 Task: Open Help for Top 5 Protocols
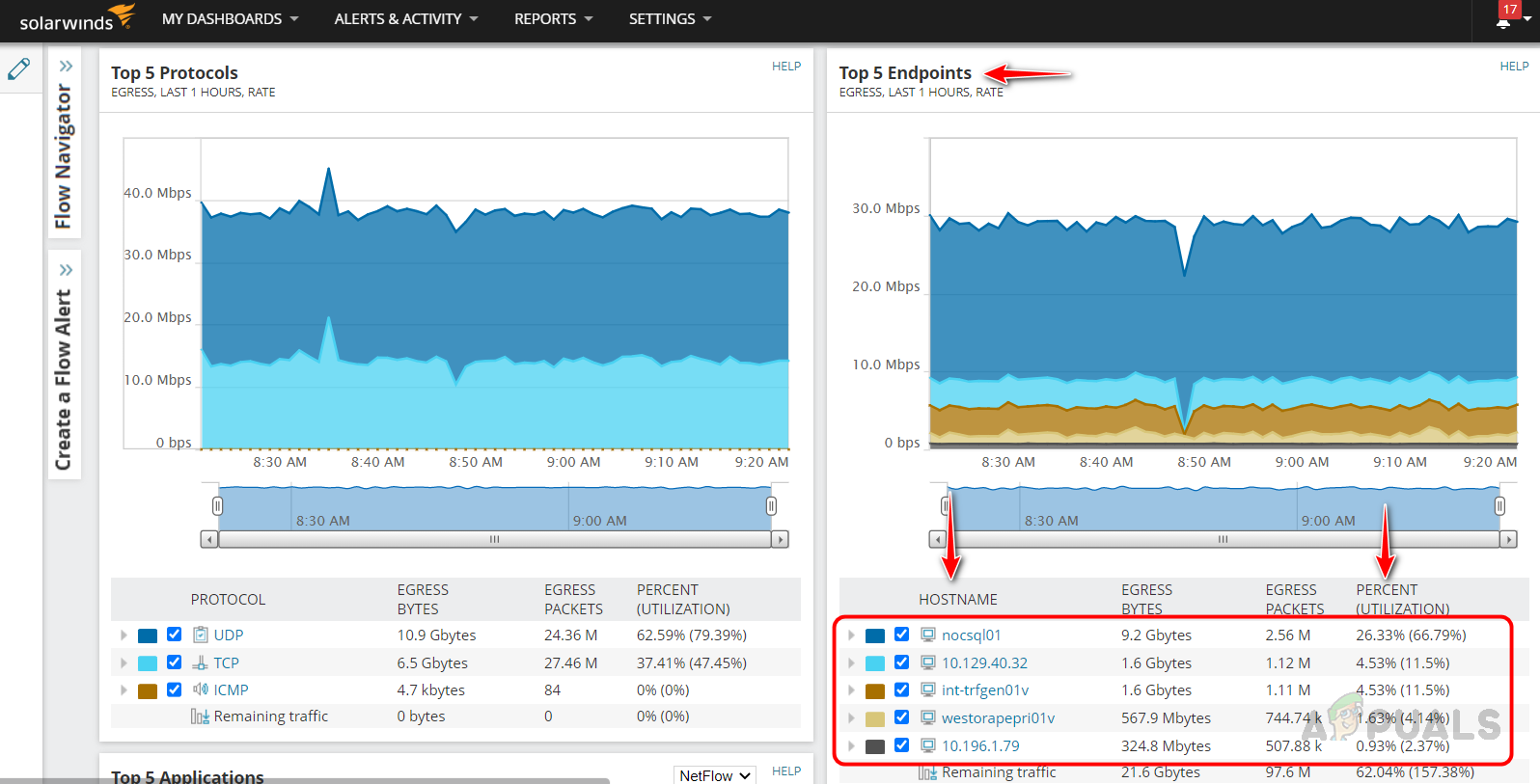pyautogui.click(x=786, y=67)
